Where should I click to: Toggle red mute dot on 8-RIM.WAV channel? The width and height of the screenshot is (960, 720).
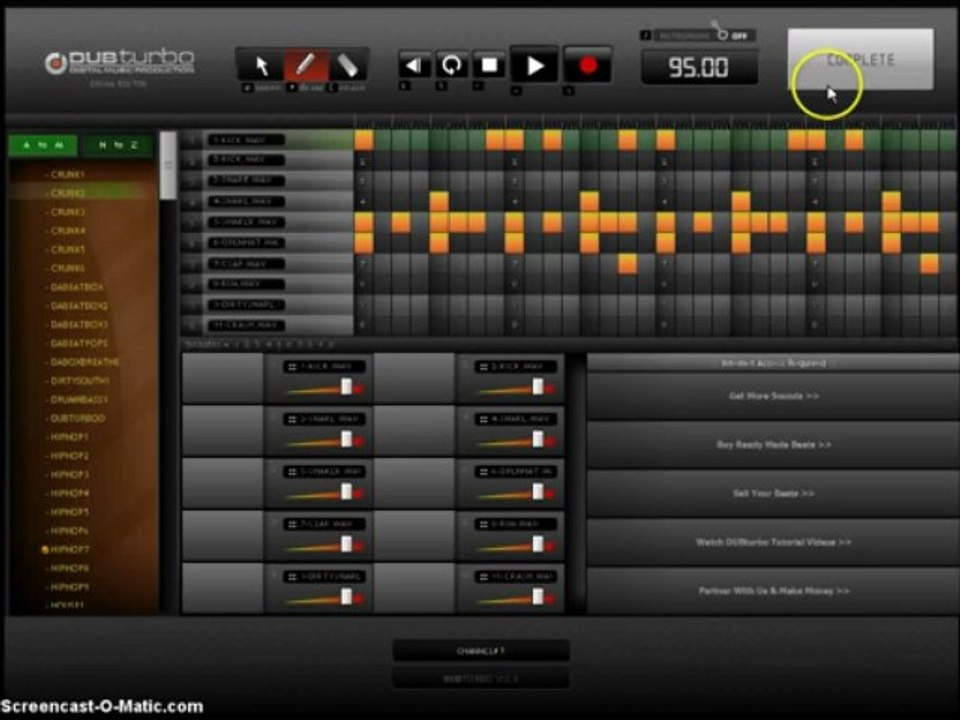549,547
